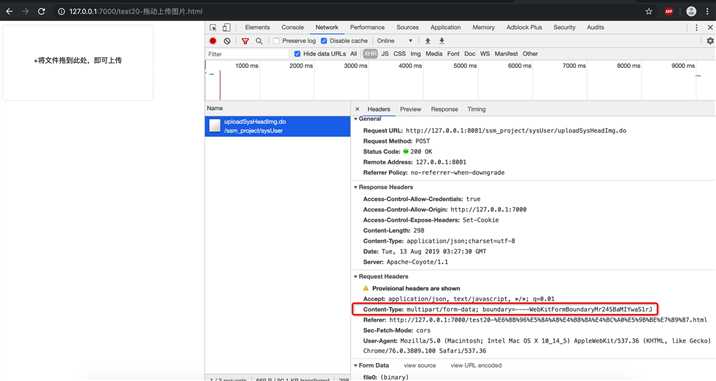Click view URL encoded link
Image resolution: width=716 pixels, height=381 pixels.
pos(476,365)
